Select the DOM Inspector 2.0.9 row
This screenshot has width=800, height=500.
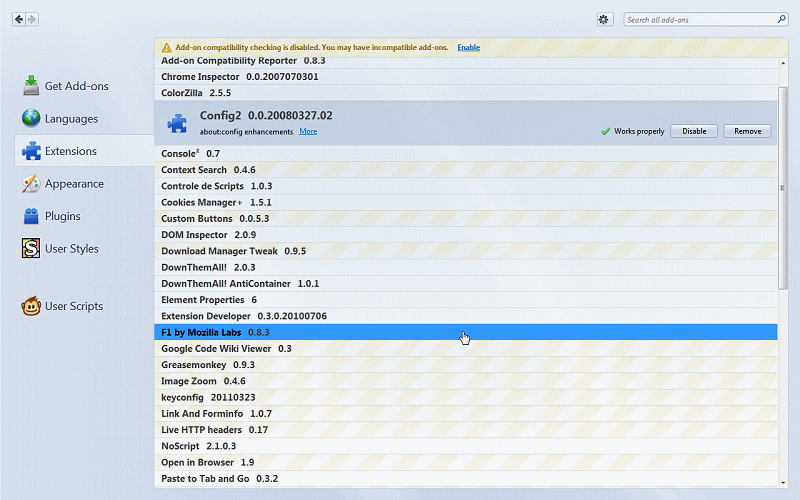coord(466,235)
